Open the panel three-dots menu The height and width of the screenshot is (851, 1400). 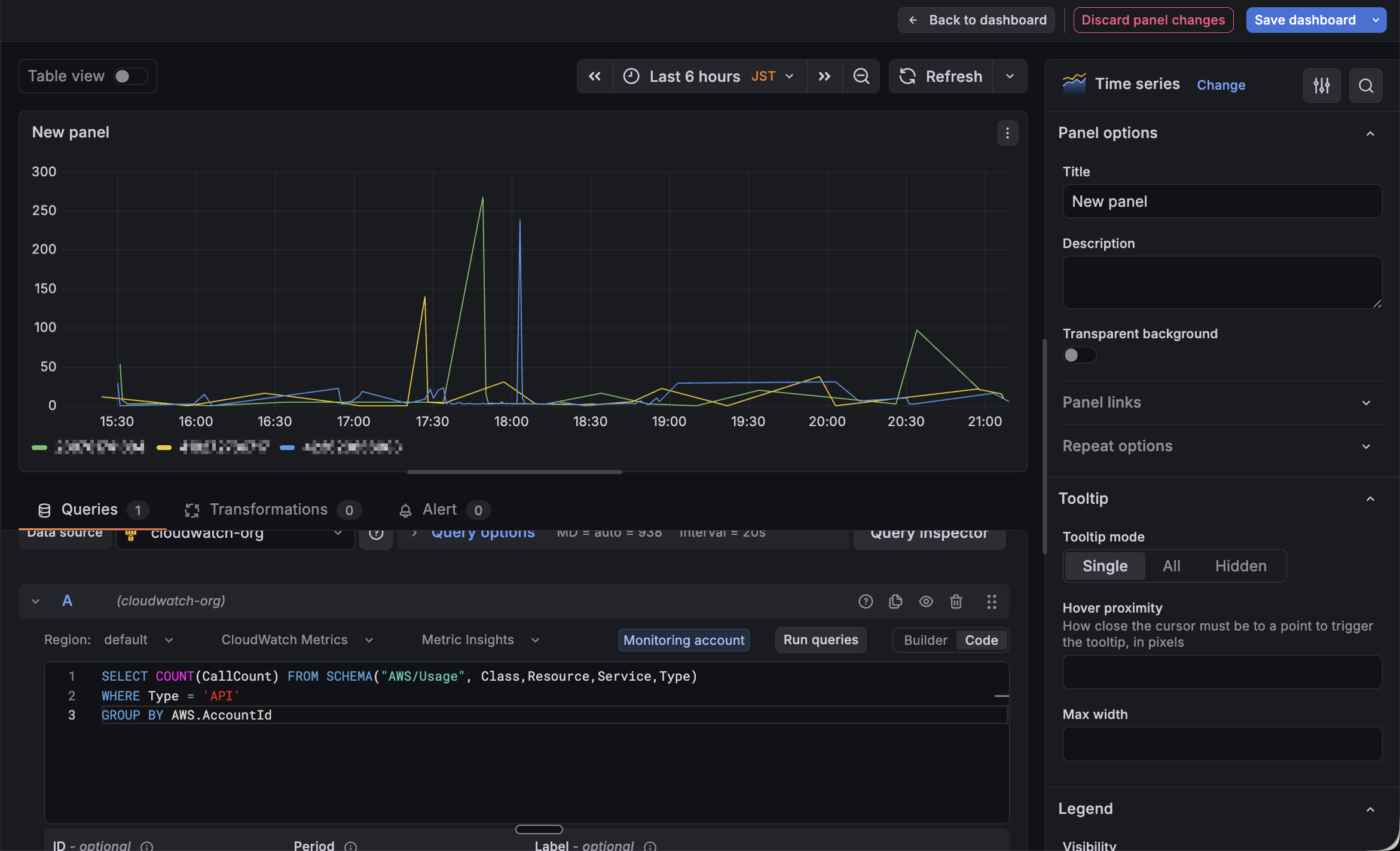(x=1007, y=133)
